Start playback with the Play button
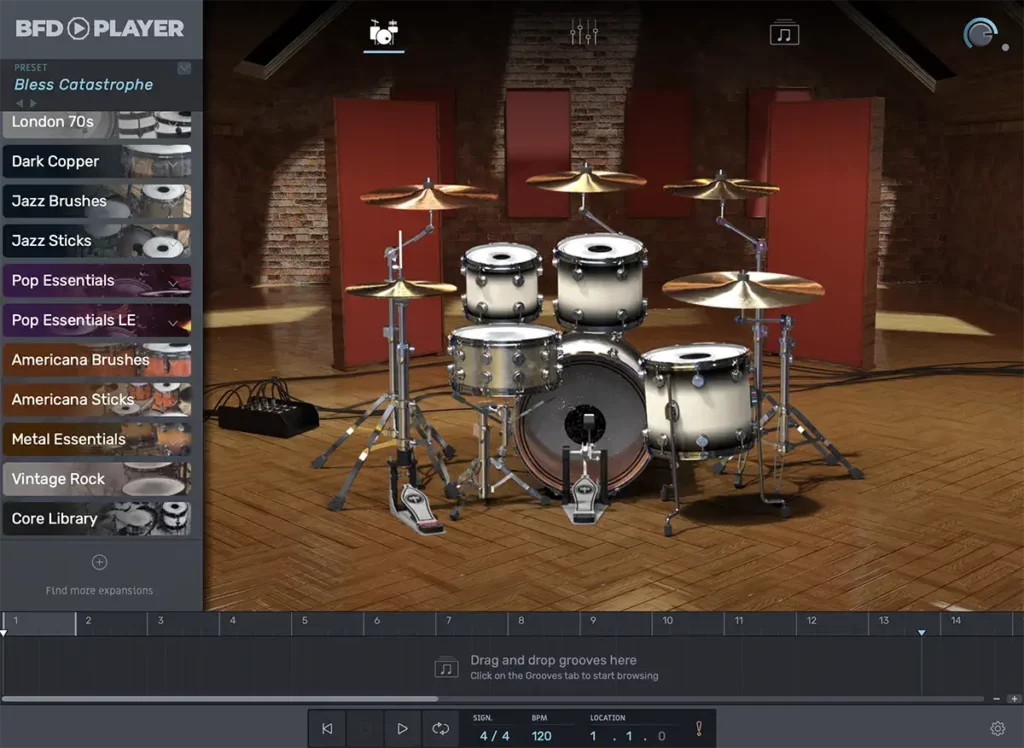 (402, 728)
